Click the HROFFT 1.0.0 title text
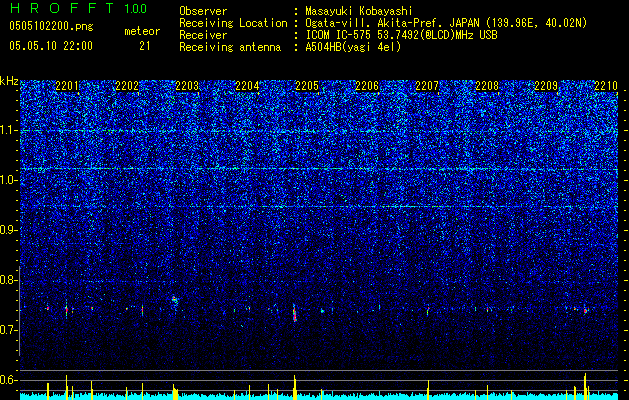Viewport: 629px width, 400px height. 79,8
